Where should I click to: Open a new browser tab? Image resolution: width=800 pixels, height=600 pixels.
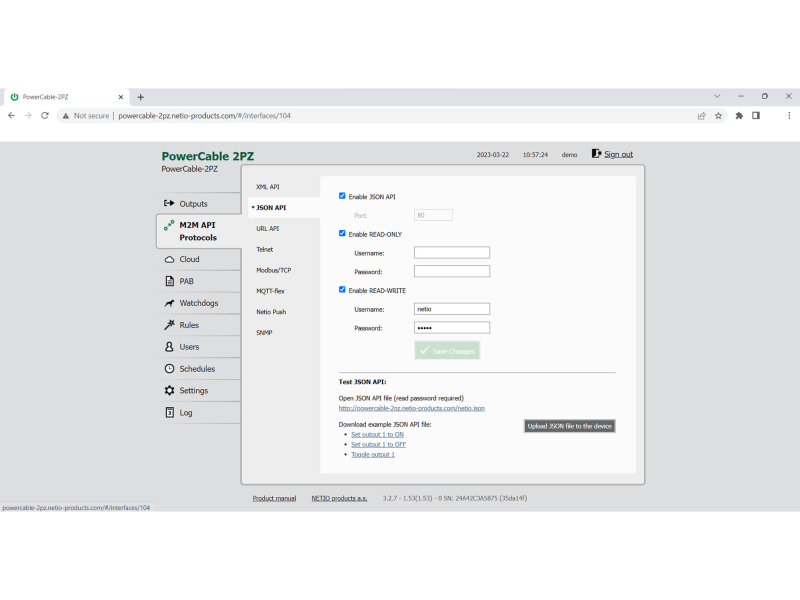[x=141, y=97]
